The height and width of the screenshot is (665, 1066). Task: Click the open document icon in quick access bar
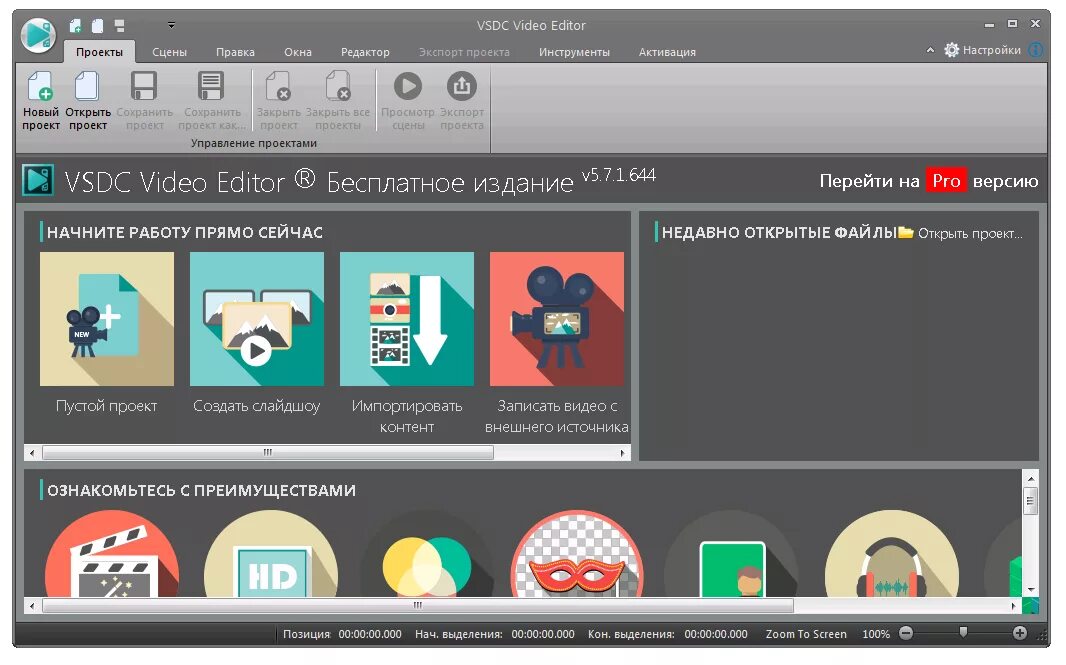(x=98, y=26)
